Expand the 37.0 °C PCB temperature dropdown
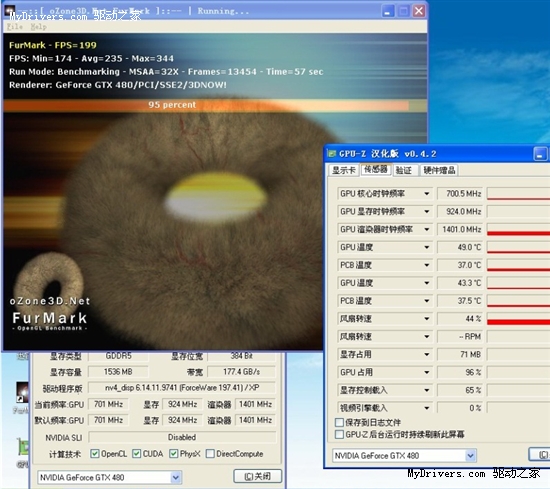The width and height of the screenshot is (550, 489). pyautogui.click(x=427, y=265)
